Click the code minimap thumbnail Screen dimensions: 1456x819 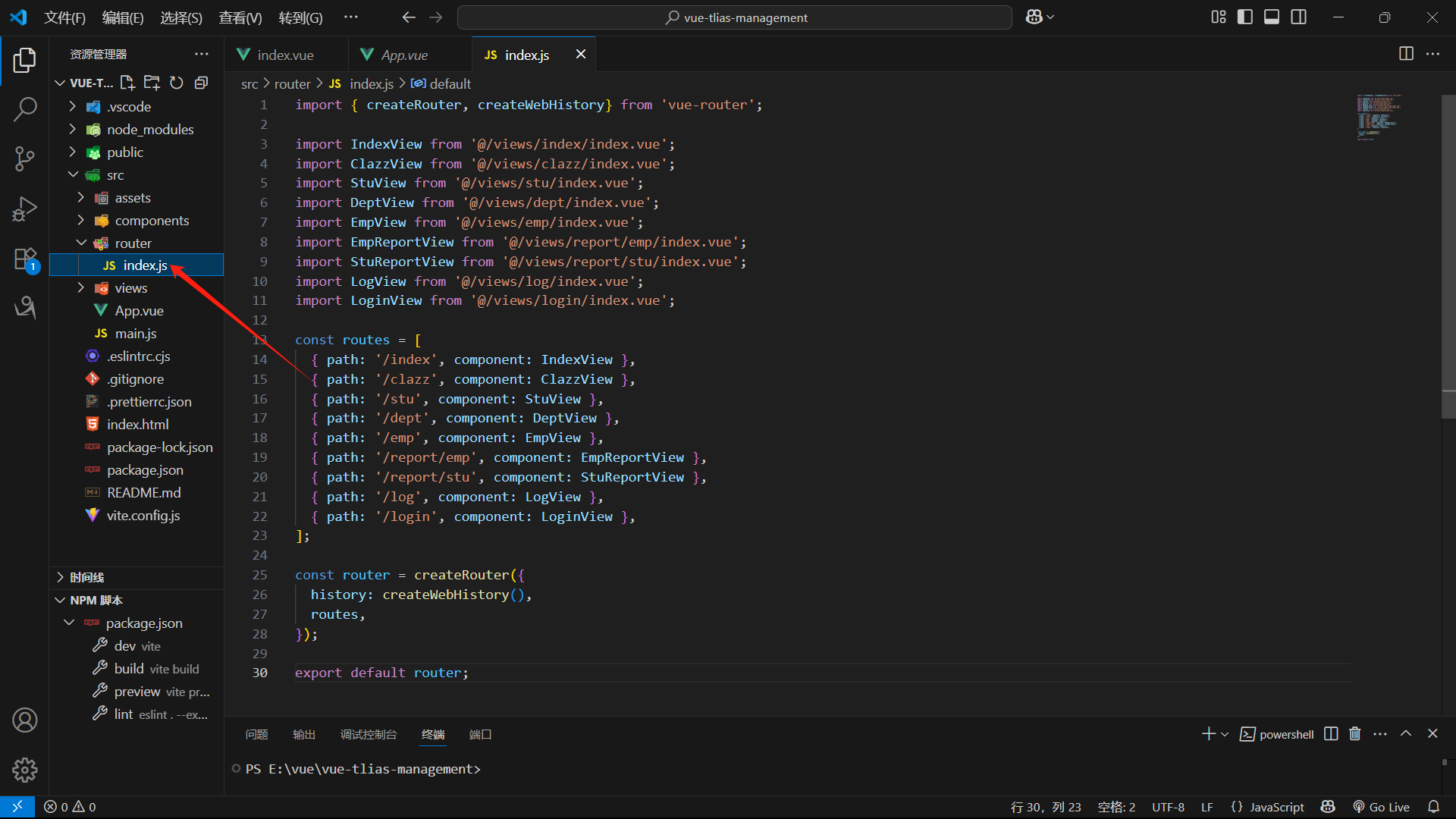coord(1379,117)
